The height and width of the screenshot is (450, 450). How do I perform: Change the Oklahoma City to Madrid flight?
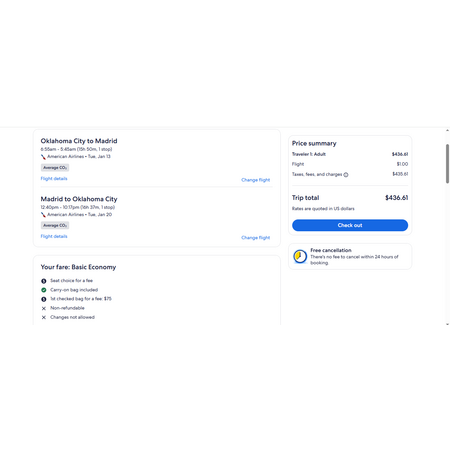(256, 180)
